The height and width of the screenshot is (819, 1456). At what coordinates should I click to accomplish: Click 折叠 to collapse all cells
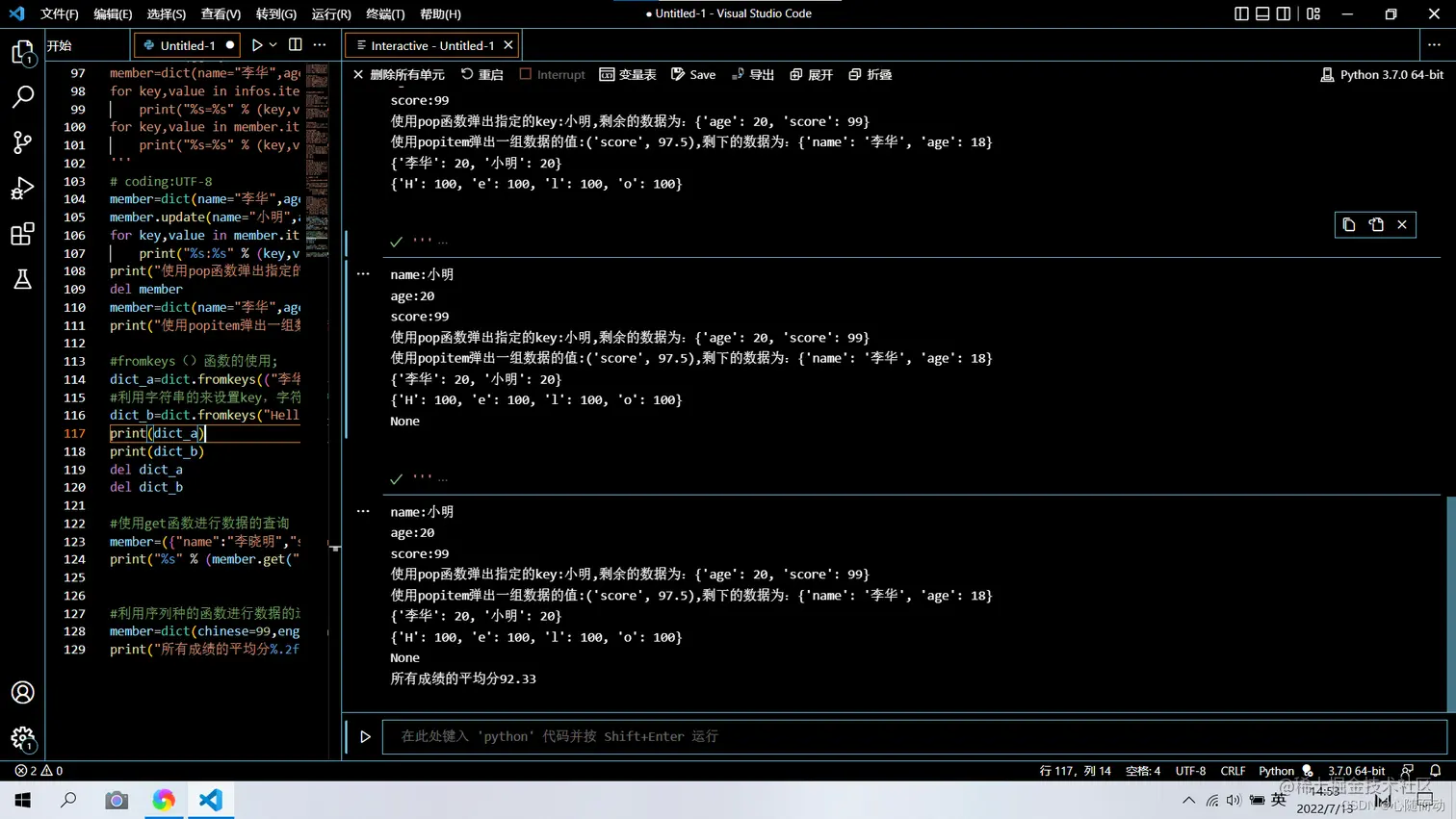coord(871,74)
